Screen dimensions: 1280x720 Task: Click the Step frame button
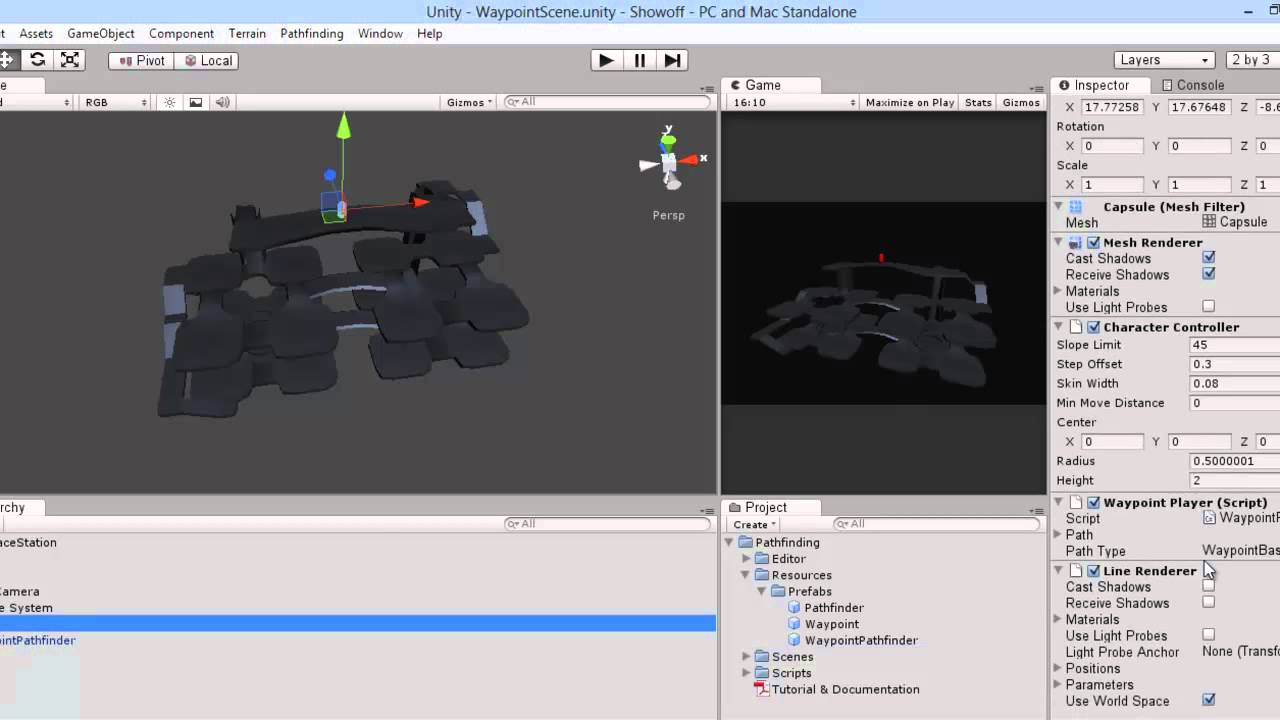673,60
